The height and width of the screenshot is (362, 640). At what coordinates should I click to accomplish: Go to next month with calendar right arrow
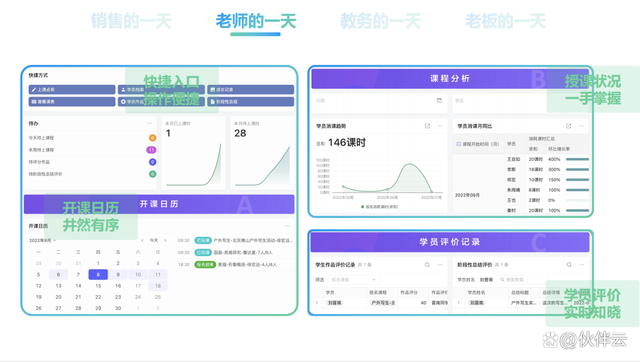pyautogui.click(x=165, y=240)
